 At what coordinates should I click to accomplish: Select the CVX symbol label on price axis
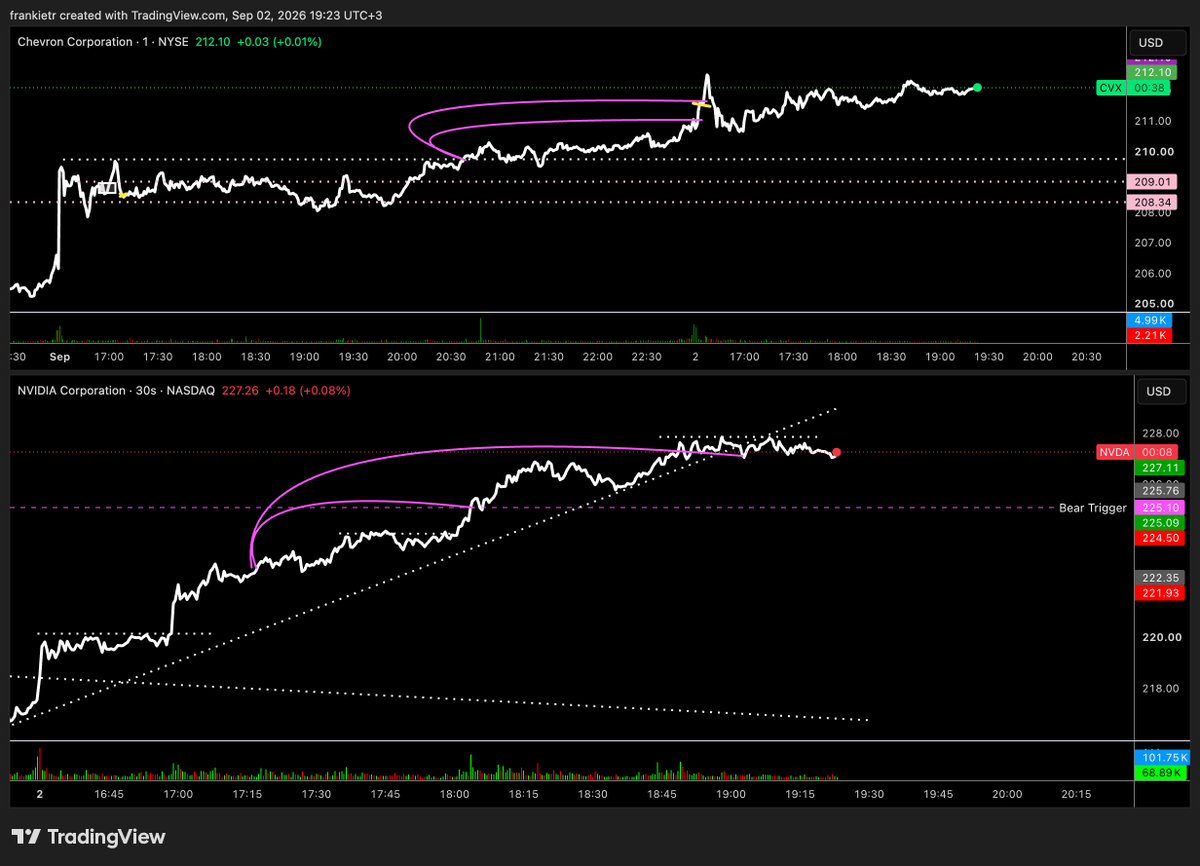tap(1110, 88)
